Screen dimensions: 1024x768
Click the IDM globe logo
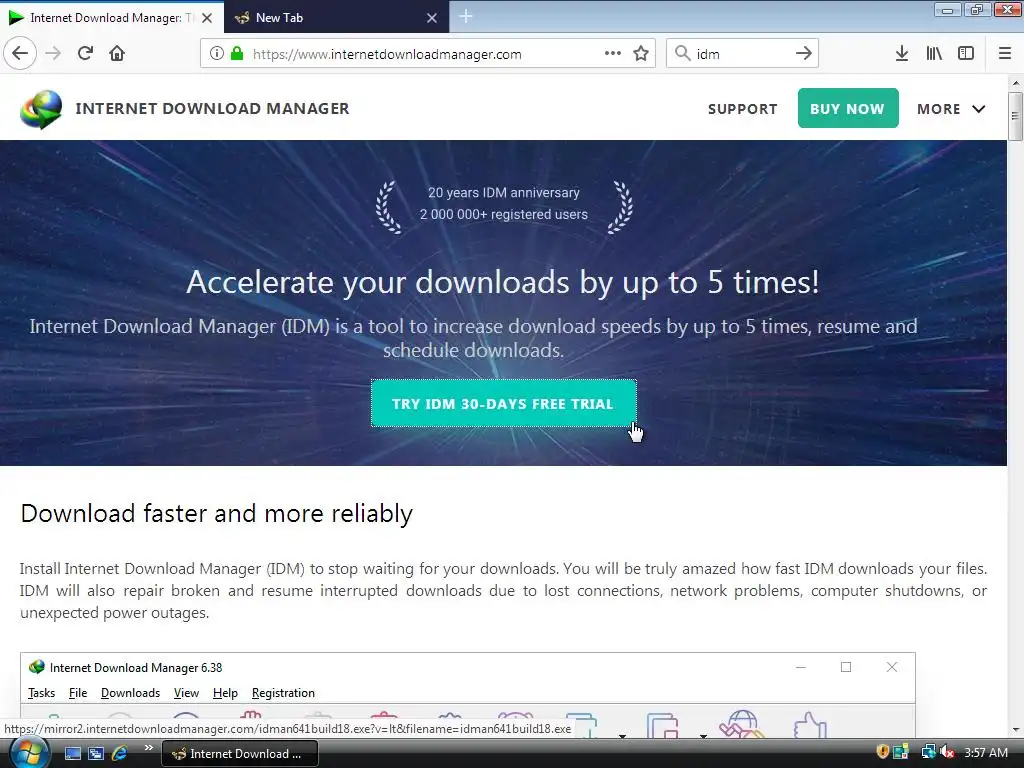coord(41,109)
